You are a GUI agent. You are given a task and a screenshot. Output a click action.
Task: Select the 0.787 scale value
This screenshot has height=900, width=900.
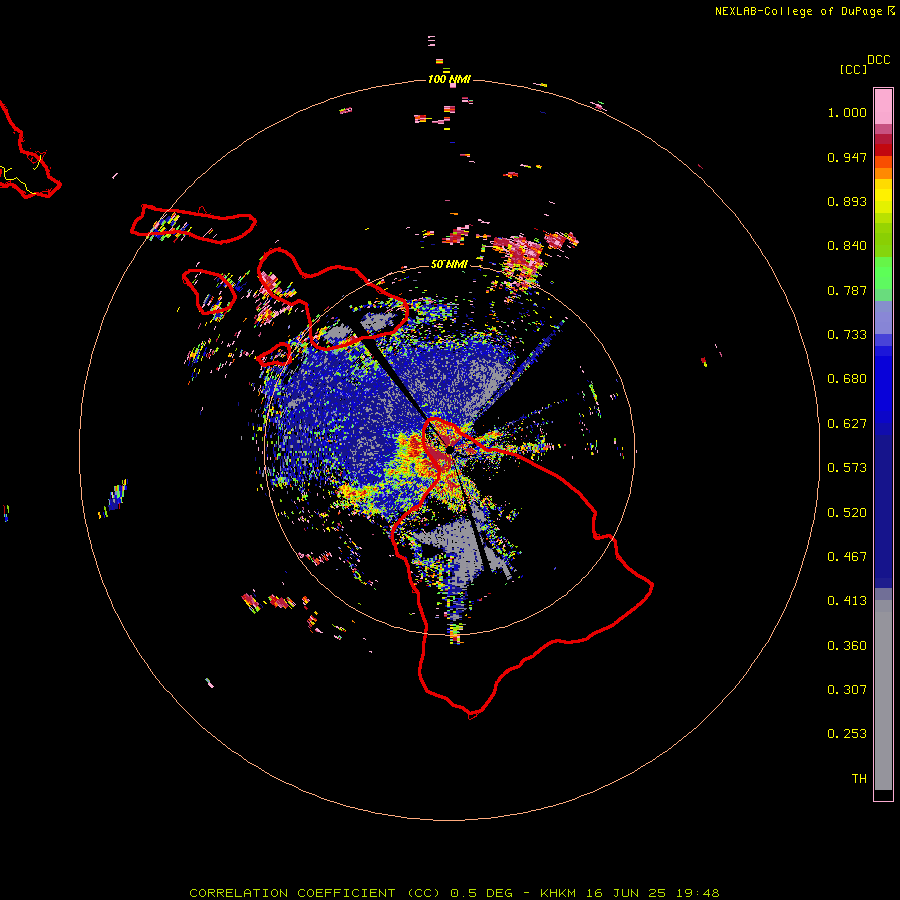point(847,290)
